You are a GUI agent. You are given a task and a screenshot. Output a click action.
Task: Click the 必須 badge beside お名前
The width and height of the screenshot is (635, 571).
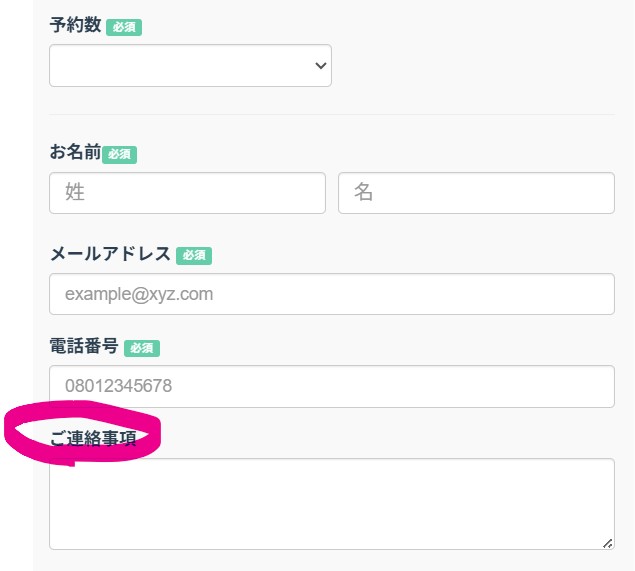pyautogui.click(x=119, y=155)
